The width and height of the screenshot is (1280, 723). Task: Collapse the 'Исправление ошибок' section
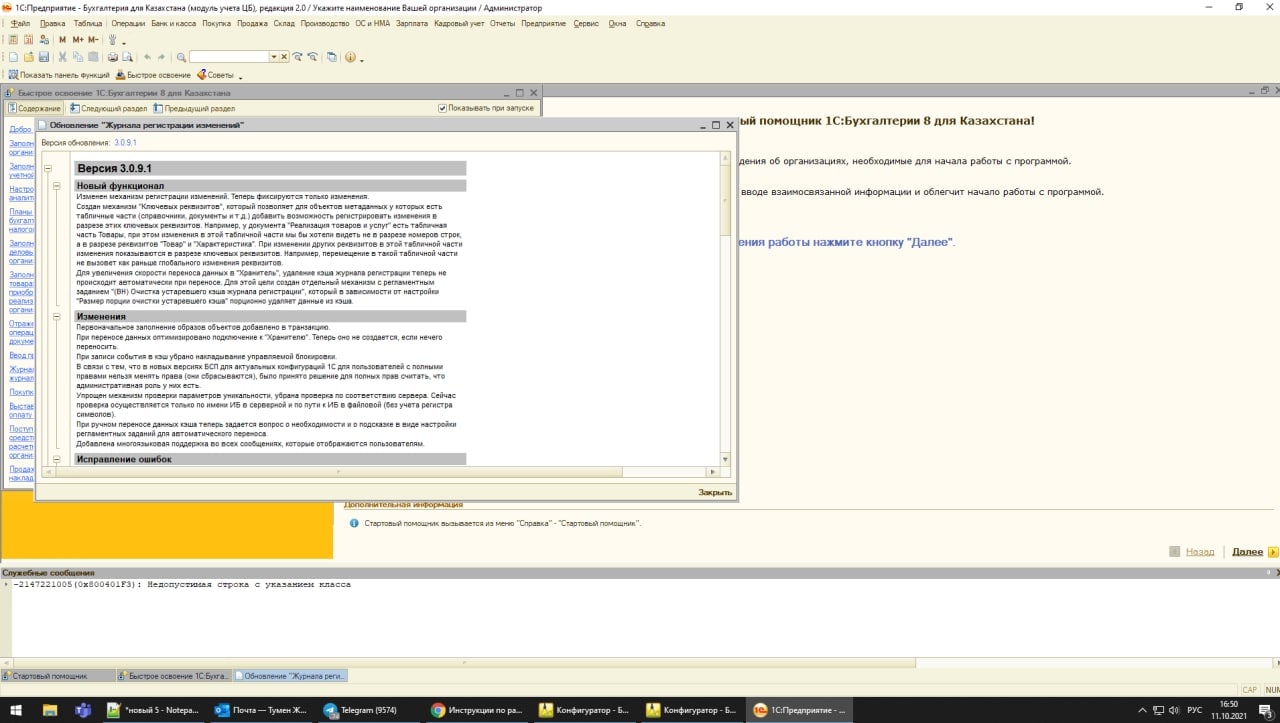[x=57, y=459]
